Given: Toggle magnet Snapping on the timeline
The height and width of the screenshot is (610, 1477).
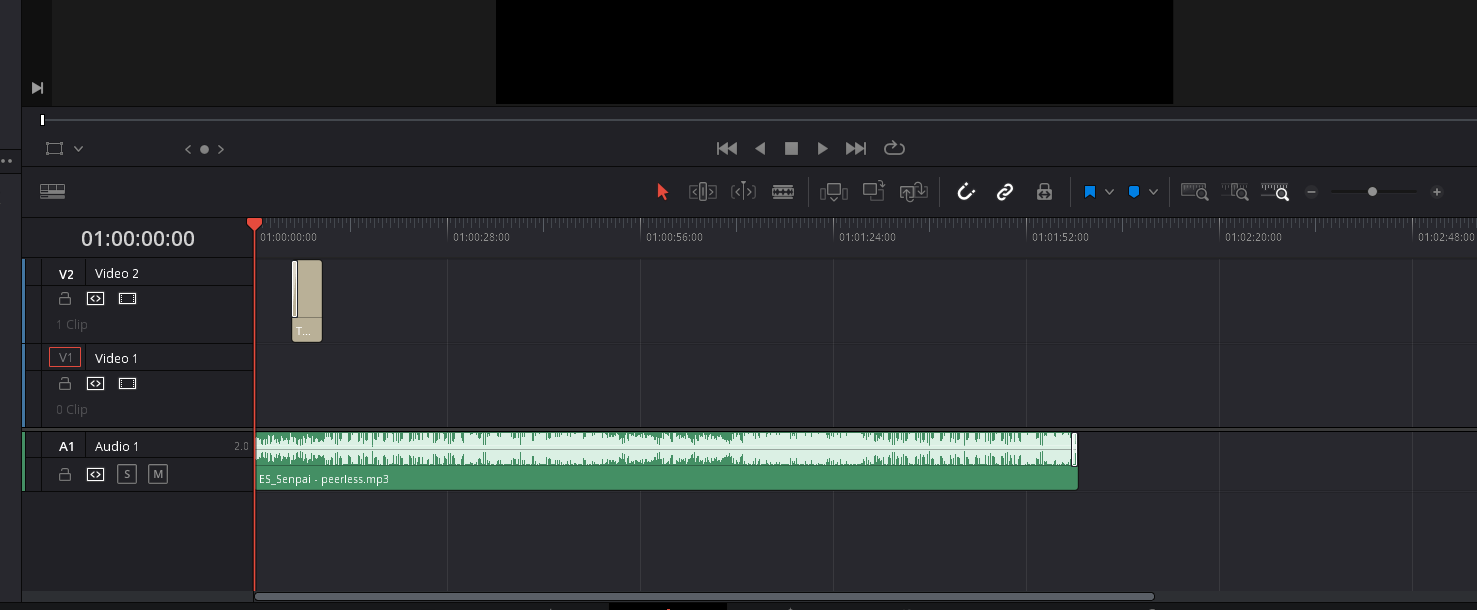Looking at the screenshot, I should pyautogui.click(x=965, y=192).
